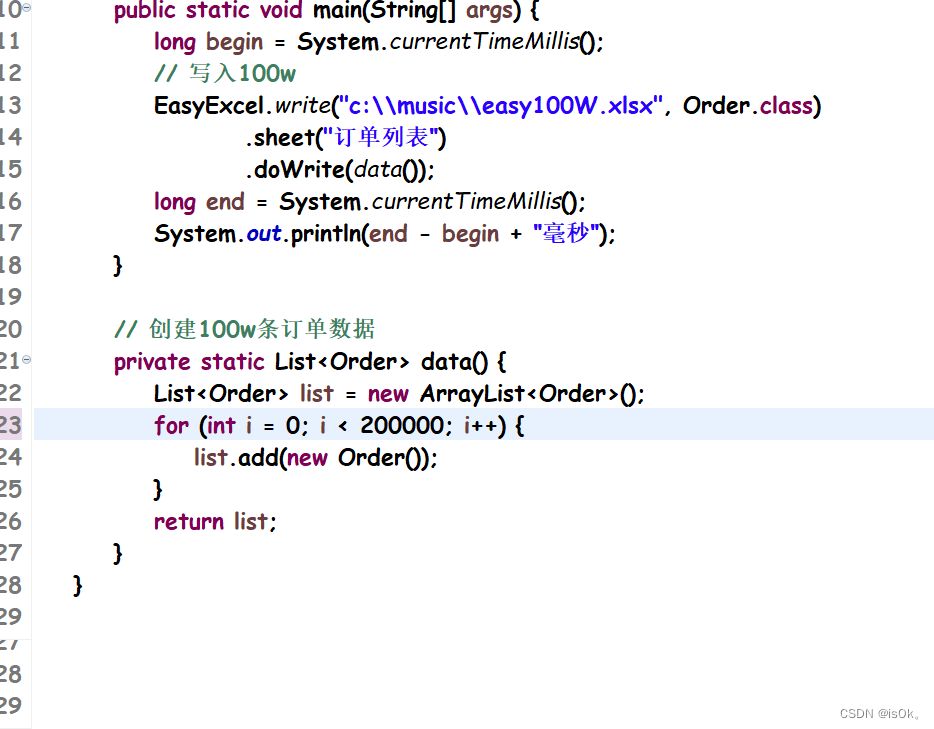Collapse the main method fold marker
Image resolution: width=934 pixels, height=729 pixels.
pos(28,8)
